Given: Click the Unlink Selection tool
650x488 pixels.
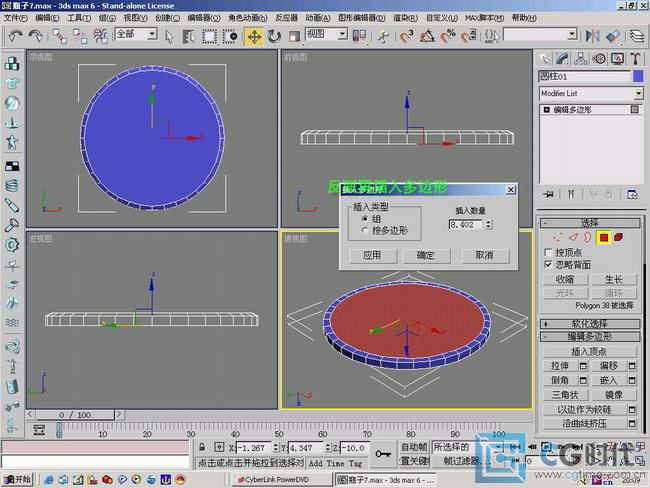Looking at the screenshot, I should click(x=80, y=36).
